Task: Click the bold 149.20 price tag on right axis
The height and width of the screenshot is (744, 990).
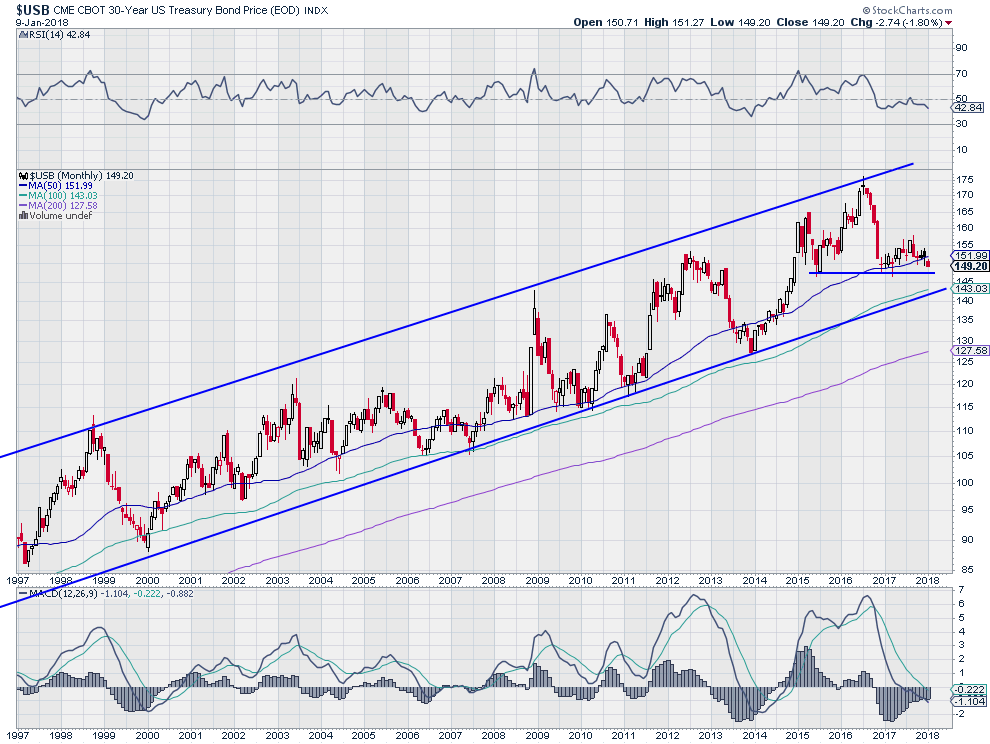Action: 971,267
